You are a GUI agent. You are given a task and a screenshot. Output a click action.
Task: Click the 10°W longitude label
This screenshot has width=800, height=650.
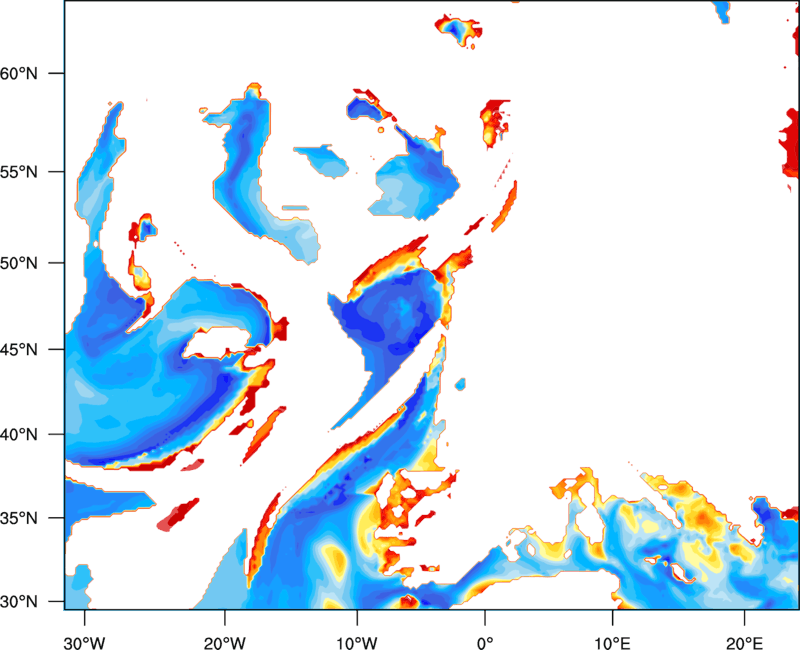click(357, 643)
